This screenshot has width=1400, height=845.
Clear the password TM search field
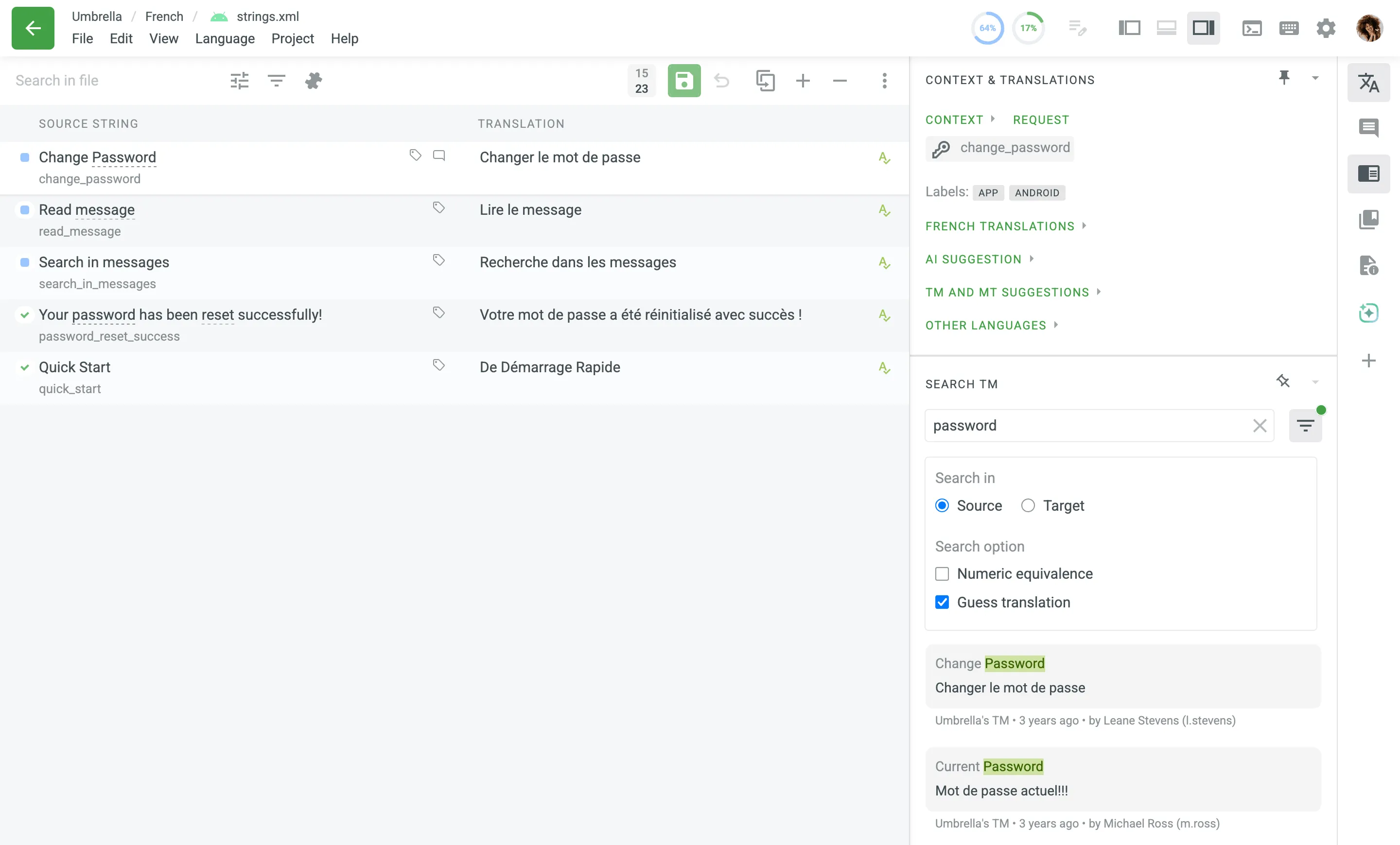(x=1259, y=425)
